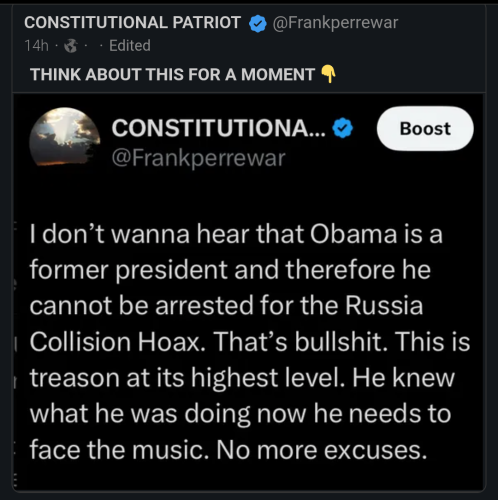Click the blue verified badge beside CONSTITUTIONAL PATRIOT
Viewport: 498px width, 500px height.
257,24
